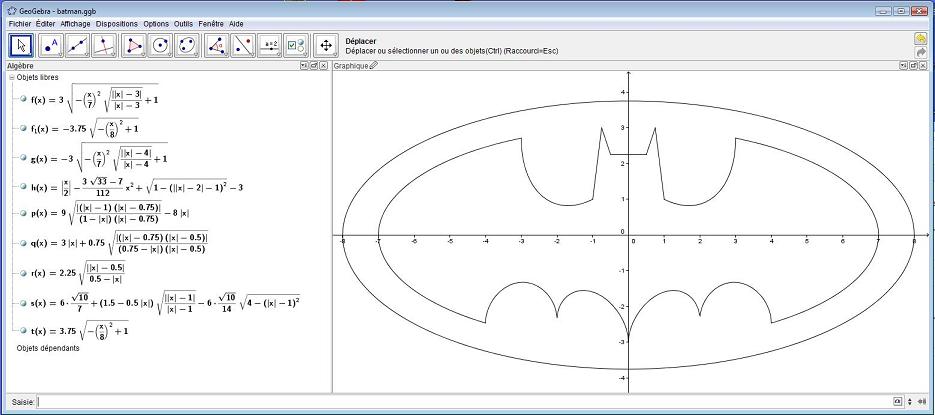This screenshot has width=935, height=415.
Task: Select the Déplacer arrow tool
Action: (x=22, y=45)
